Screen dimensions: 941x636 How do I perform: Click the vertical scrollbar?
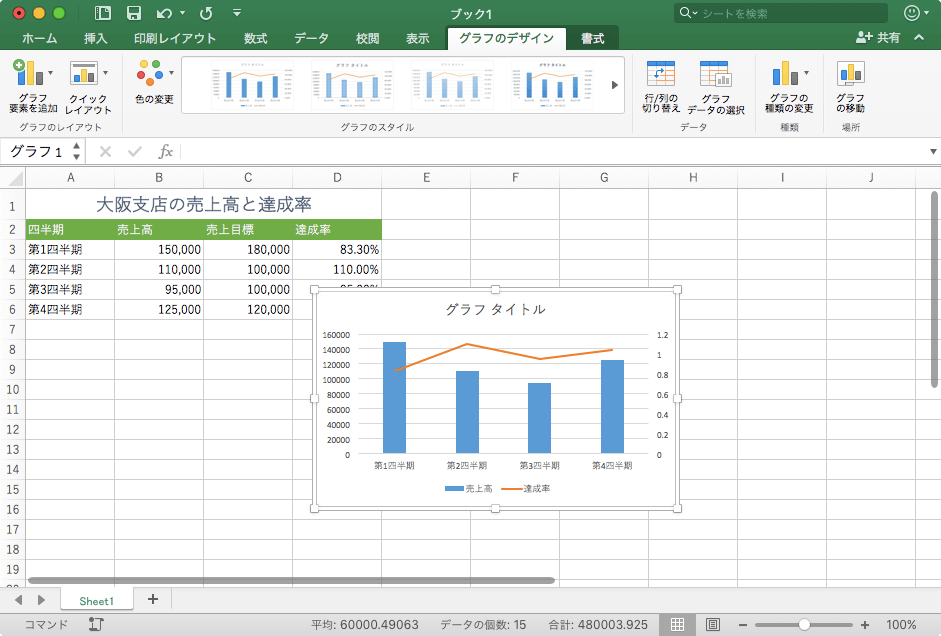934,289
